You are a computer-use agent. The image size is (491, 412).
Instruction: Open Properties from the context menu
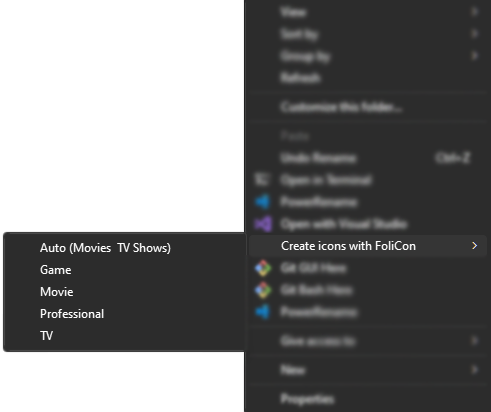368,399
